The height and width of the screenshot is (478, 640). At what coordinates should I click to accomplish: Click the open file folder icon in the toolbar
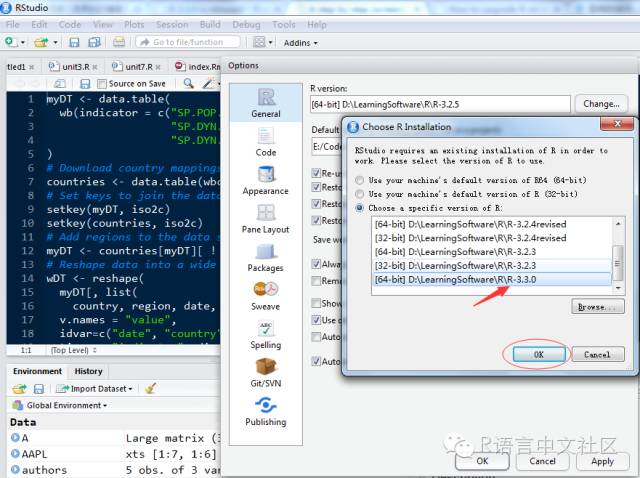(x=41, y=42)
